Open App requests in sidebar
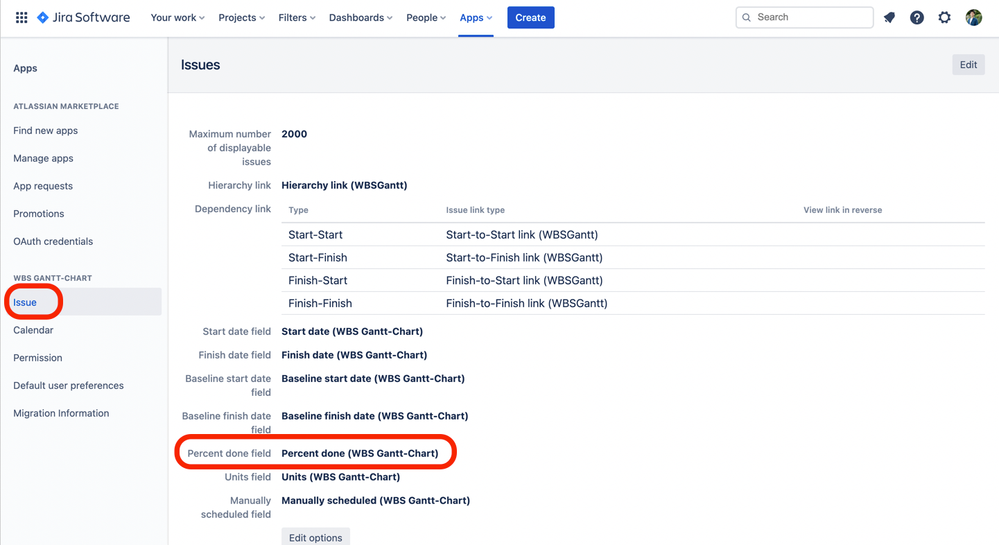The image size is (999, 545). tap(43, 186)
